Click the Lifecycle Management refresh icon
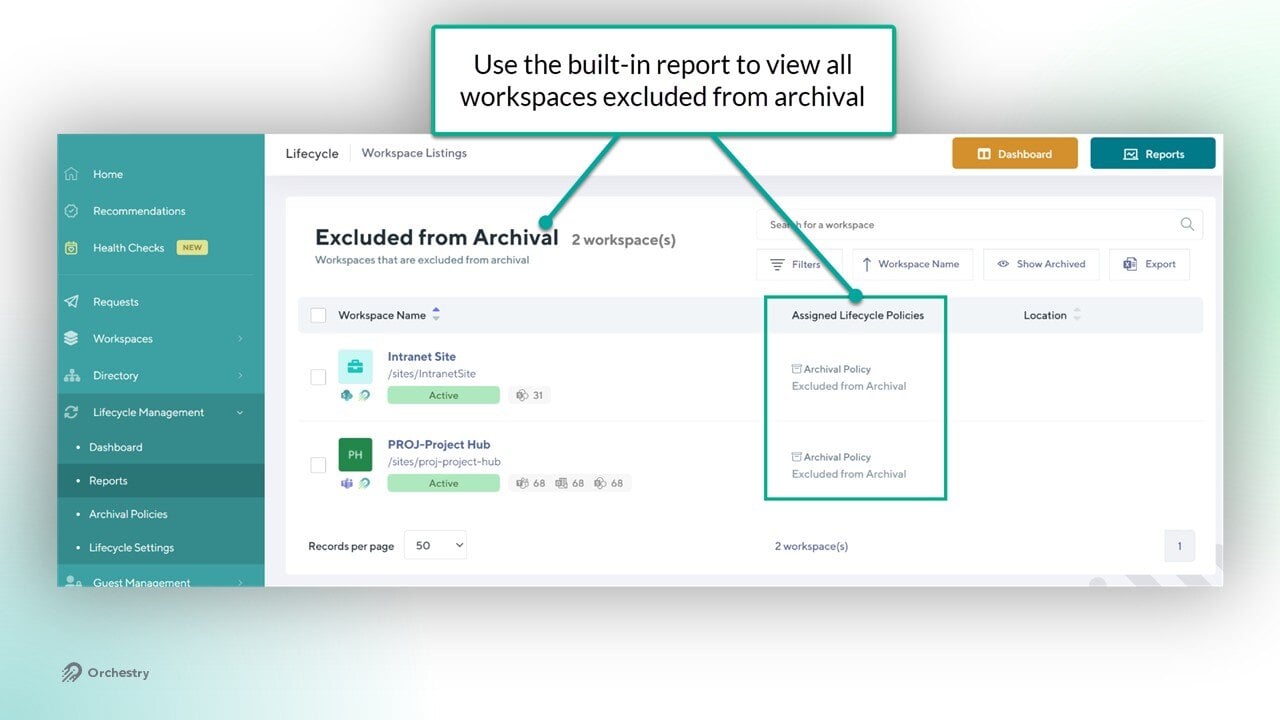 coord(71,412)
